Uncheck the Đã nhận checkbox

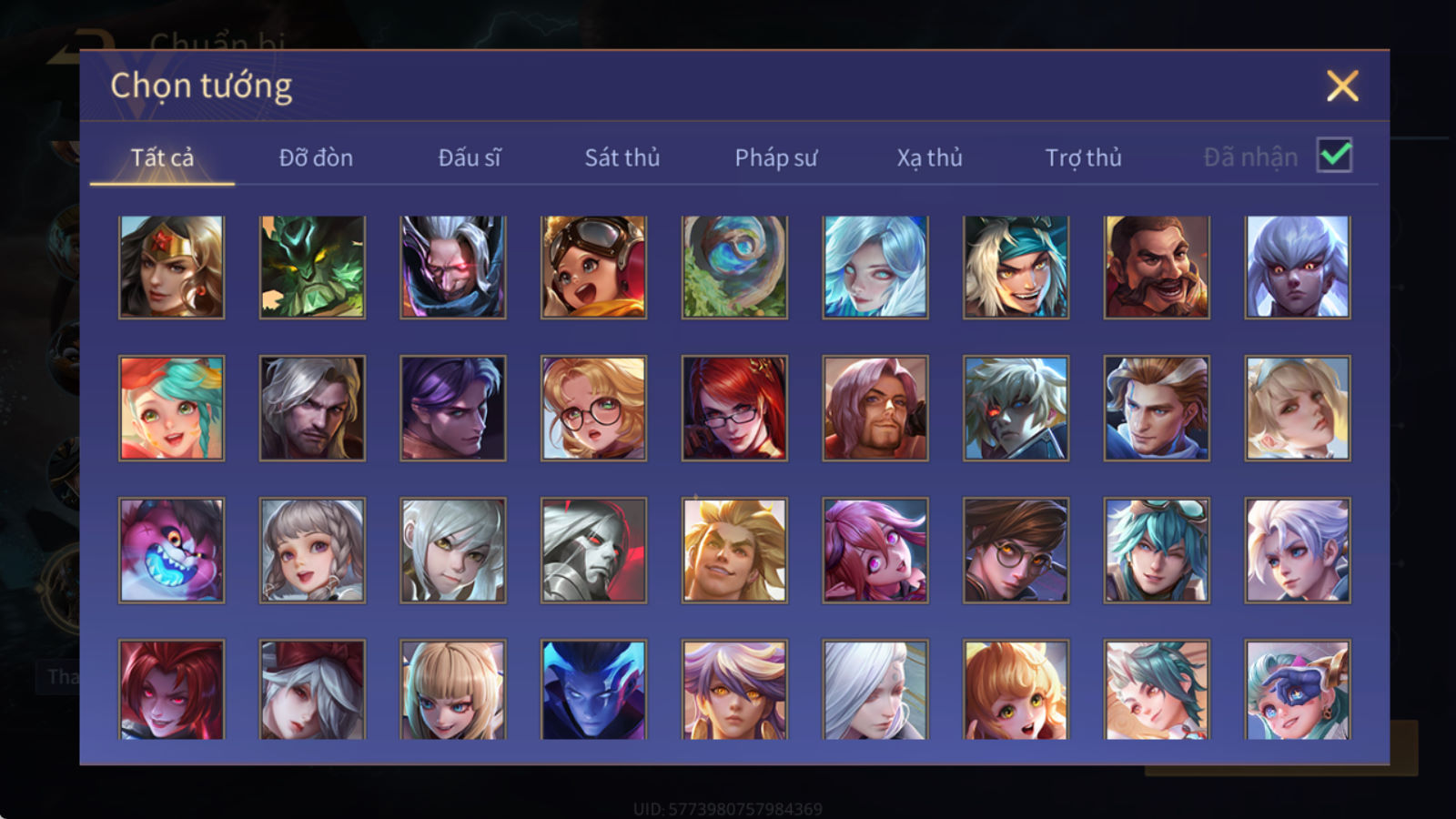click(1334, 156)
